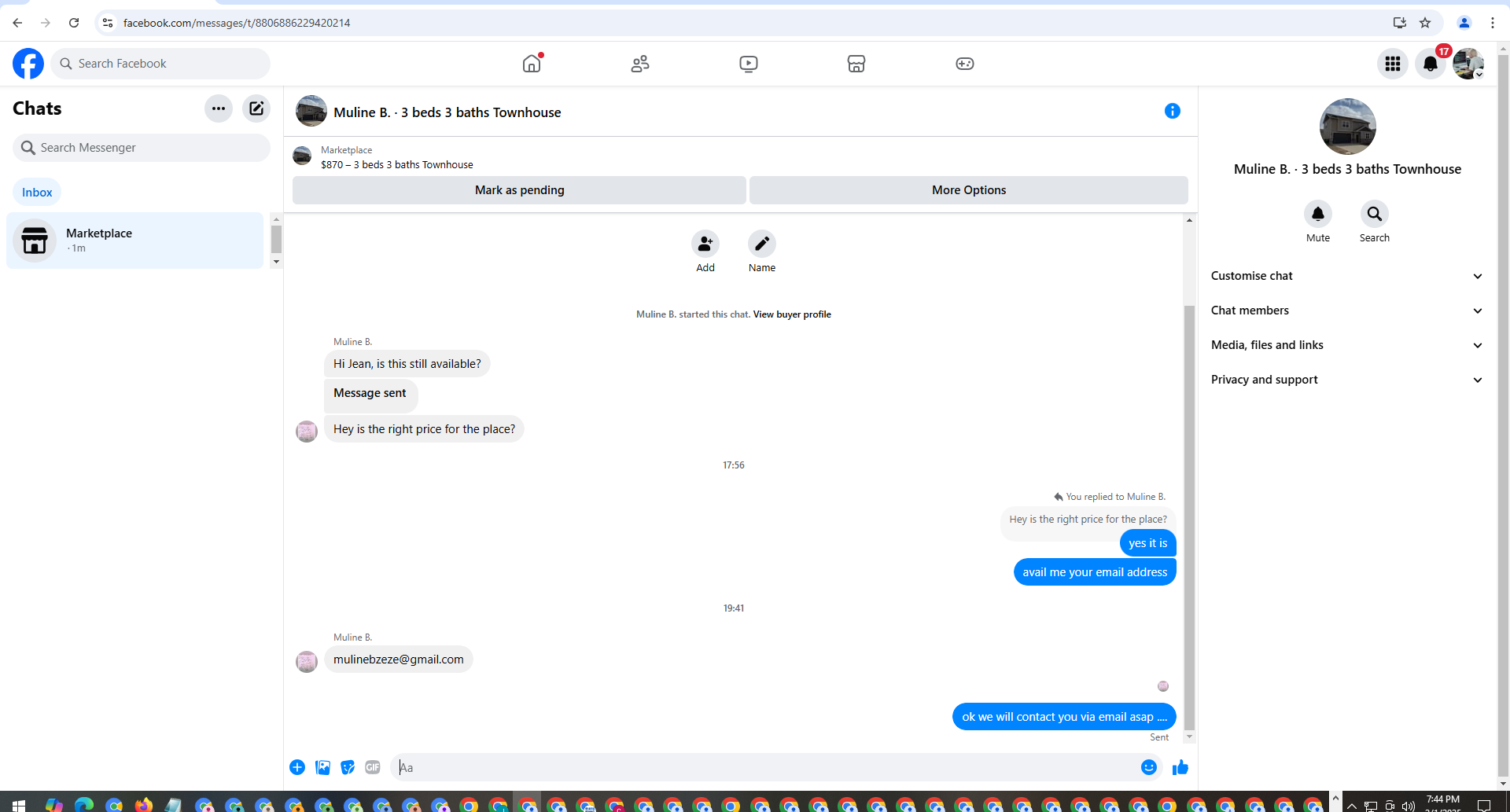The width and height of the screenshot is (1510, 812).
Task: Send a thumbs-up like
Action: click(x=1180, y=767)
